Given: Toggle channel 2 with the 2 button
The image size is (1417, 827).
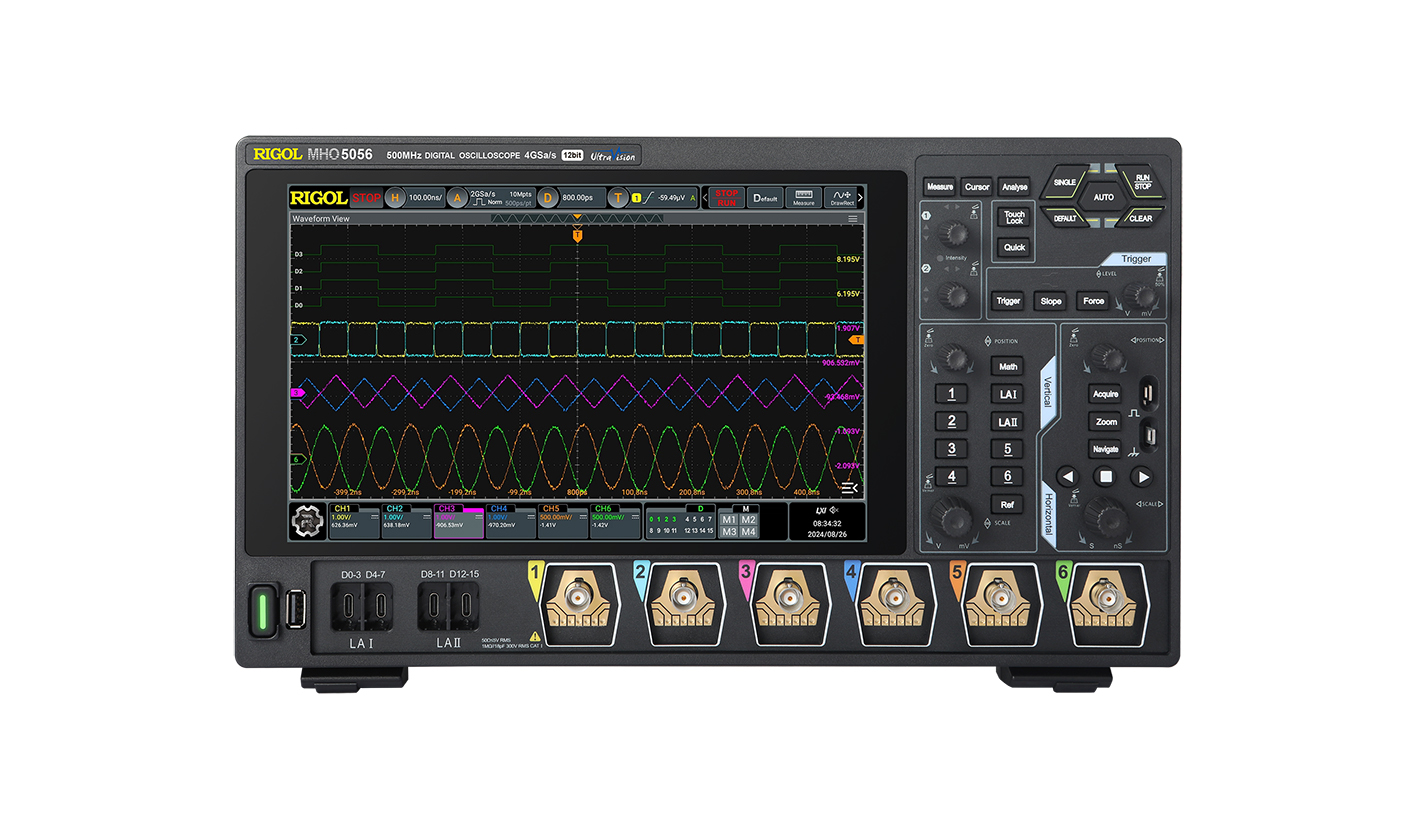Looking at the screenshot, I should [x=951, y=422].
